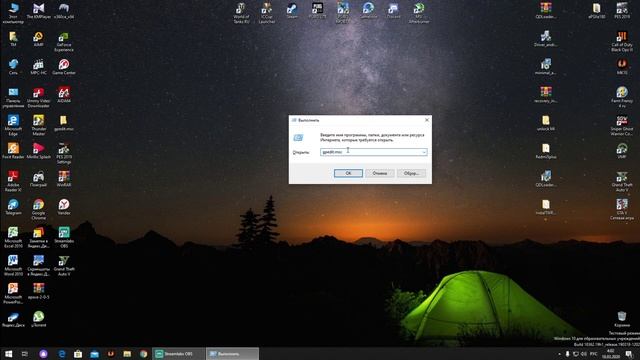
Task: Expand the Открыть combo box history arrow
Action: tap(424, 152)
